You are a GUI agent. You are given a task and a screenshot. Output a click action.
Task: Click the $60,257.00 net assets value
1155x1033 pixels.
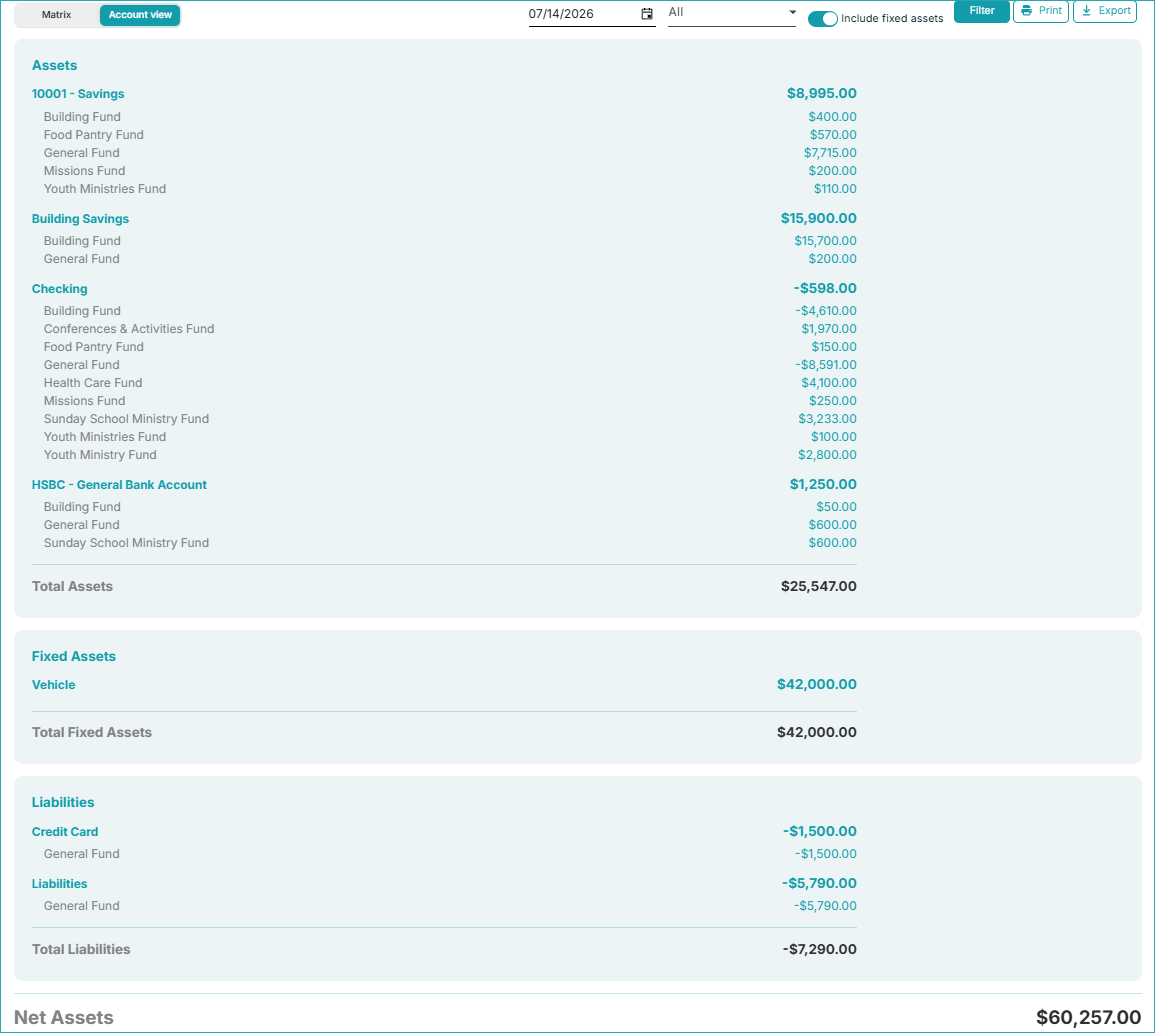click(1089, 1018)
